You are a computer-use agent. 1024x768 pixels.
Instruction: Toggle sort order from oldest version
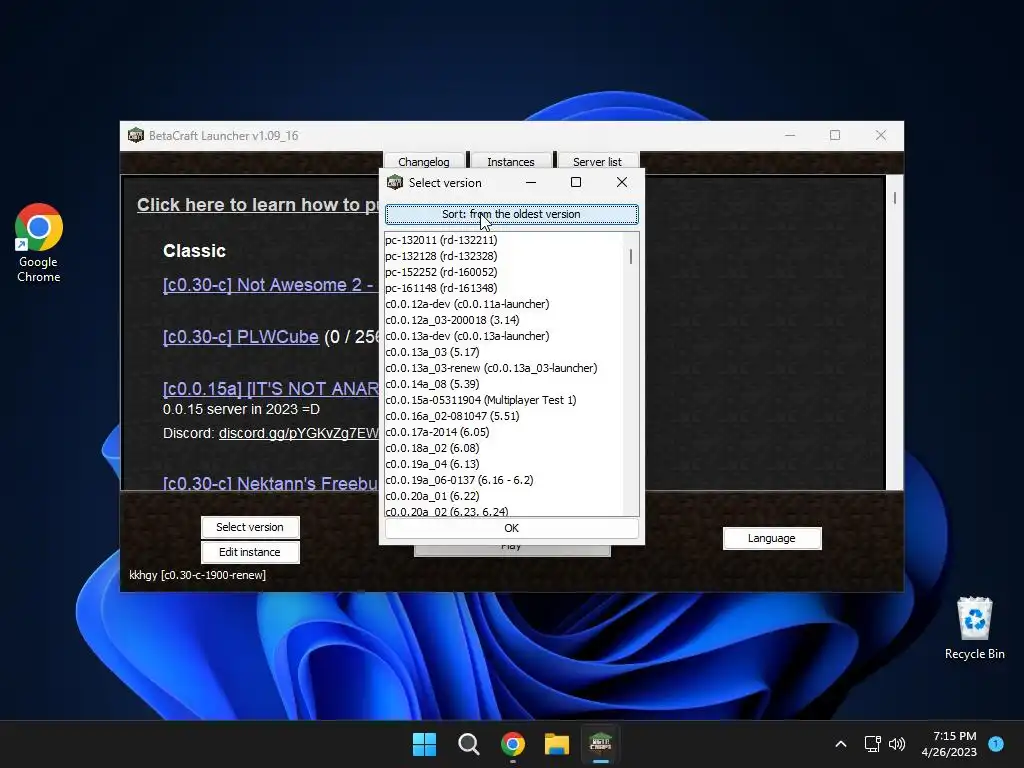tap(511, 214)
